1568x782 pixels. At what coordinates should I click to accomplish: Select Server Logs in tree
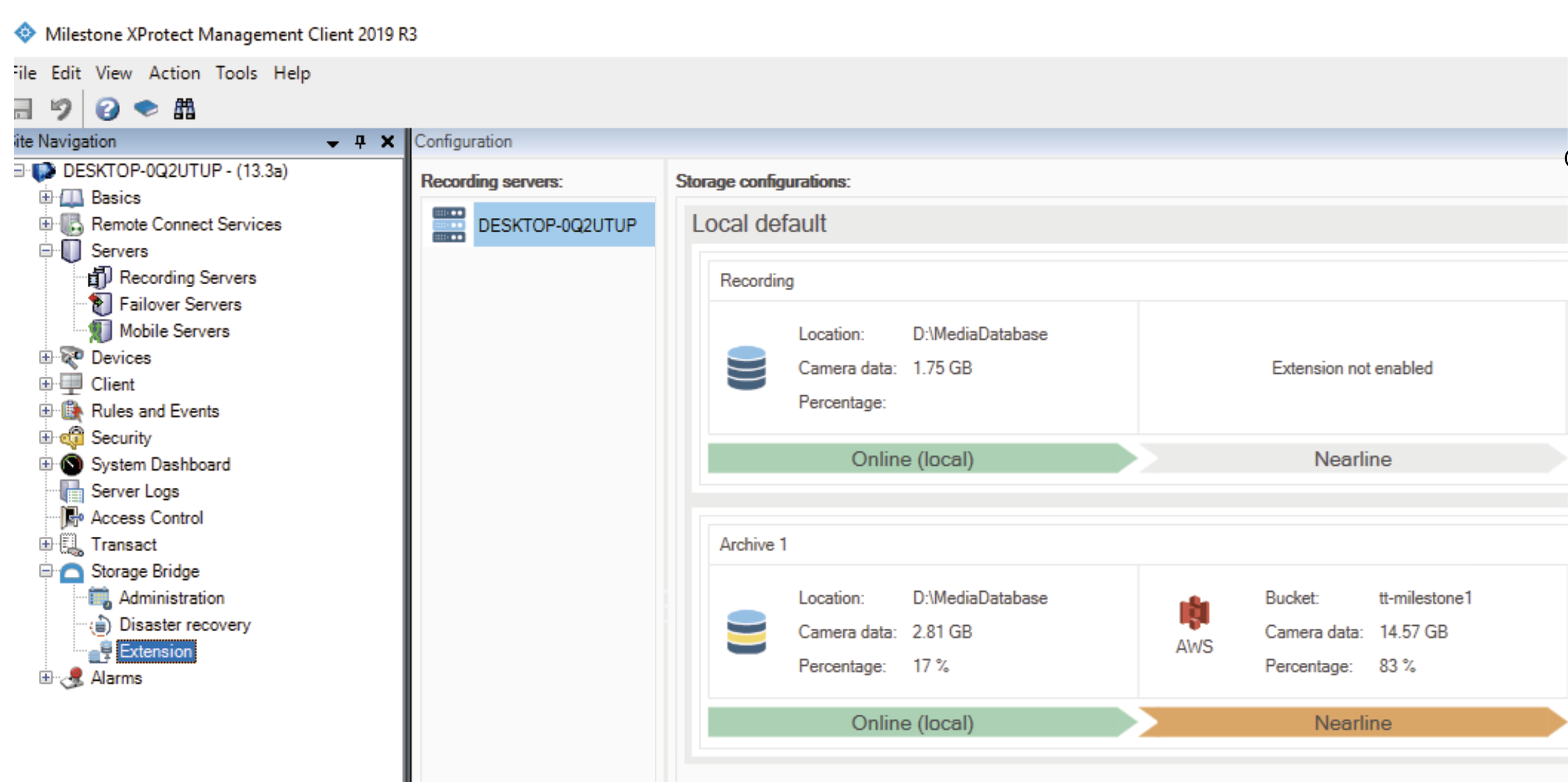[135, 491]
